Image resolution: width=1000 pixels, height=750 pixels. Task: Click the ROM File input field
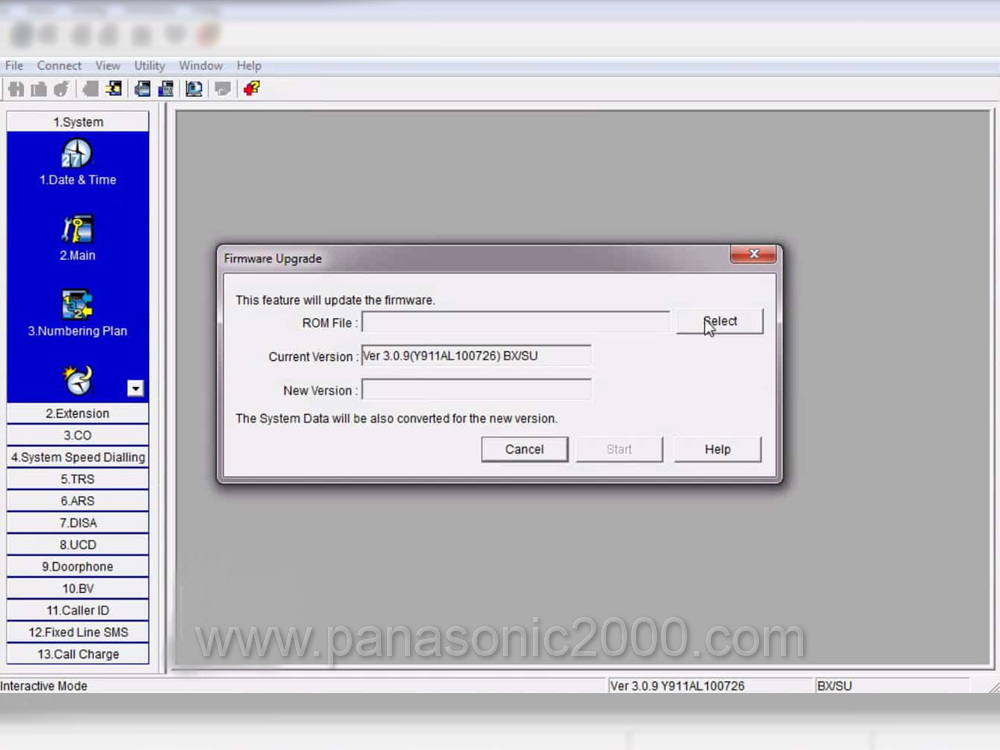pyautogui.click(x=515, y=322)
